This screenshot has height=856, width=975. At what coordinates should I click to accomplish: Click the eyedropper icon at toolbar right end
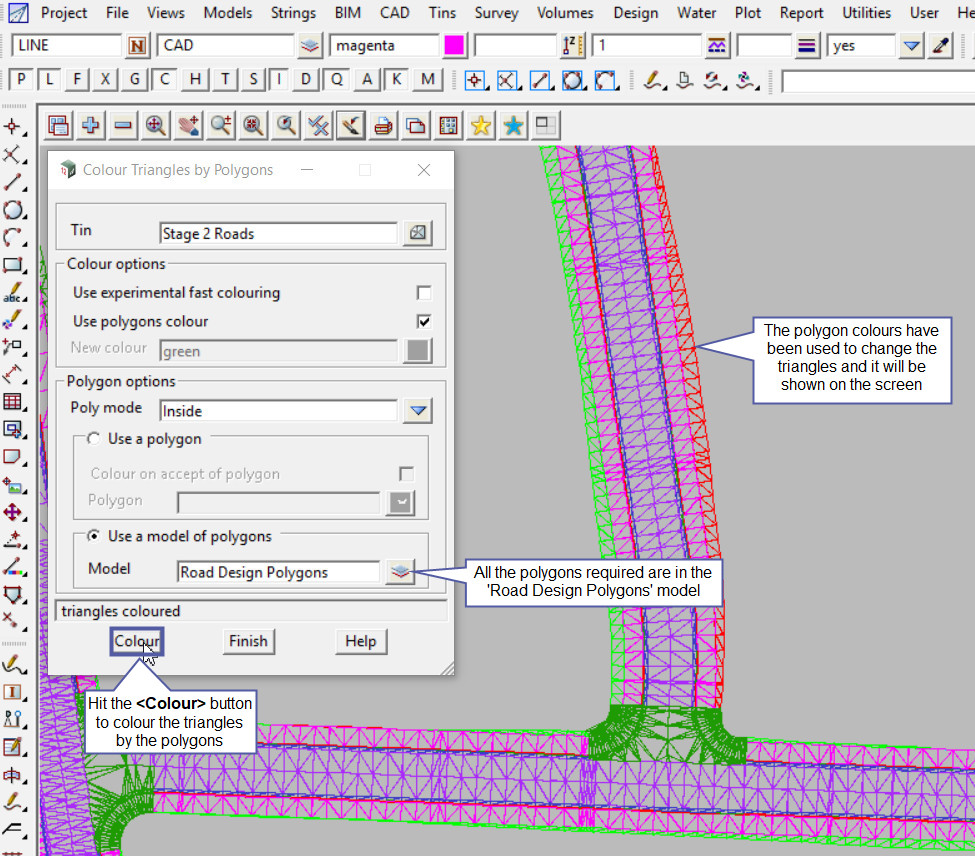(x=940, y=46)
